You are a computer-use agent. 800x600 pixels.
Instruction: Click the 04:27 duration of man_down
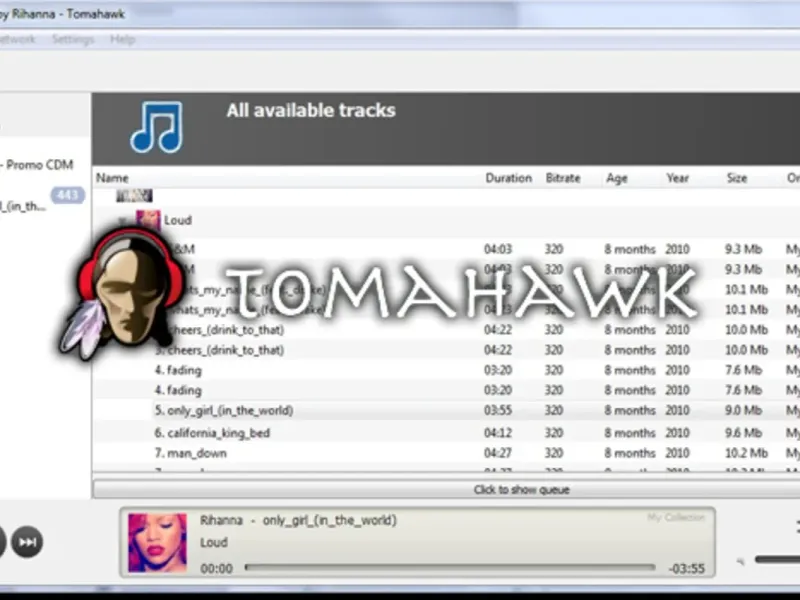click(x=497, y=453)
